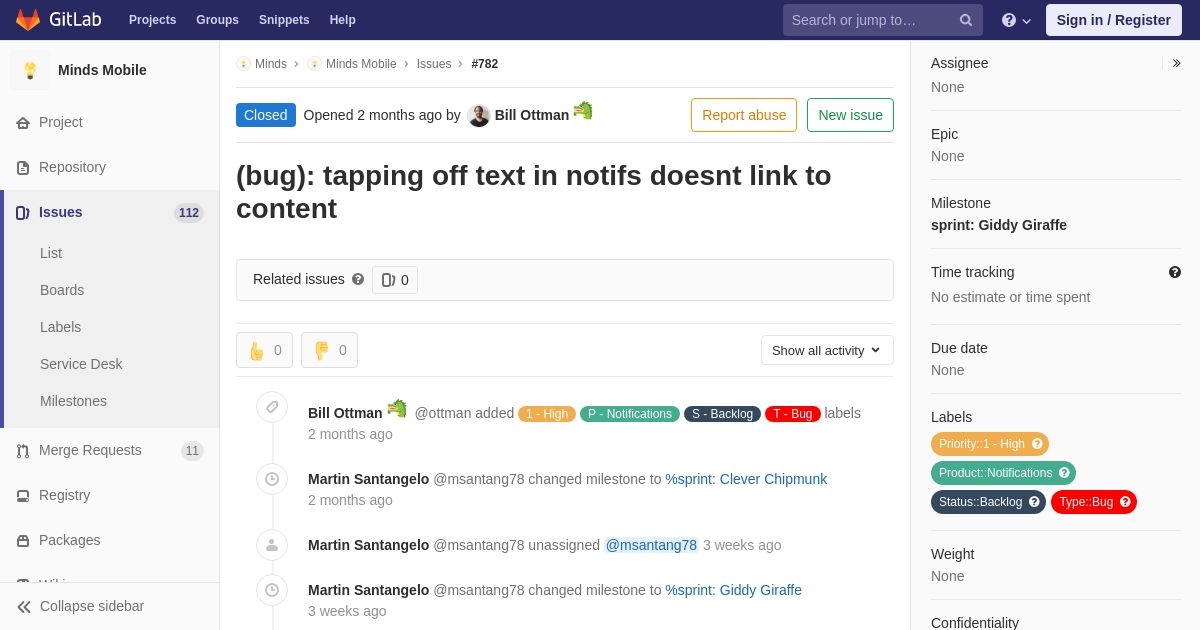Click the Time tracking help icon
Image resolution: width=1200 pixels, height=630 pixels.
click(1175, 272)
